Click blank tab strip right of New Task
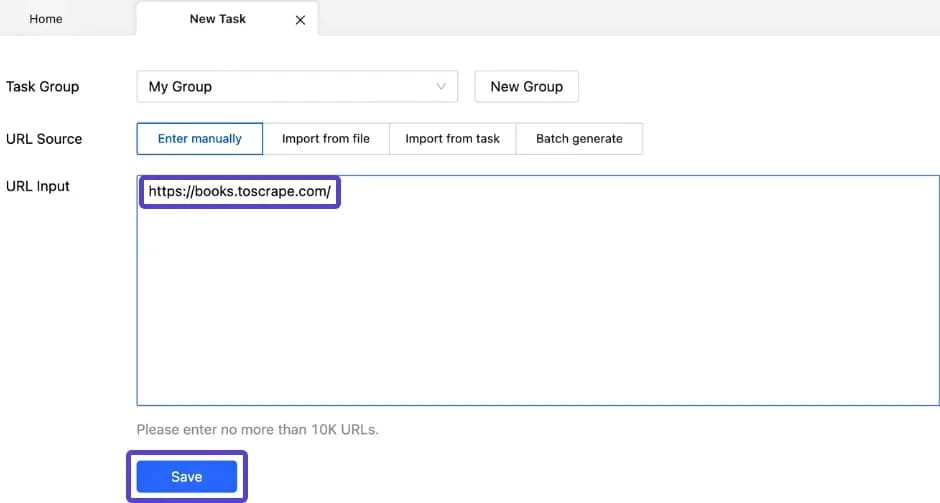 620,19
